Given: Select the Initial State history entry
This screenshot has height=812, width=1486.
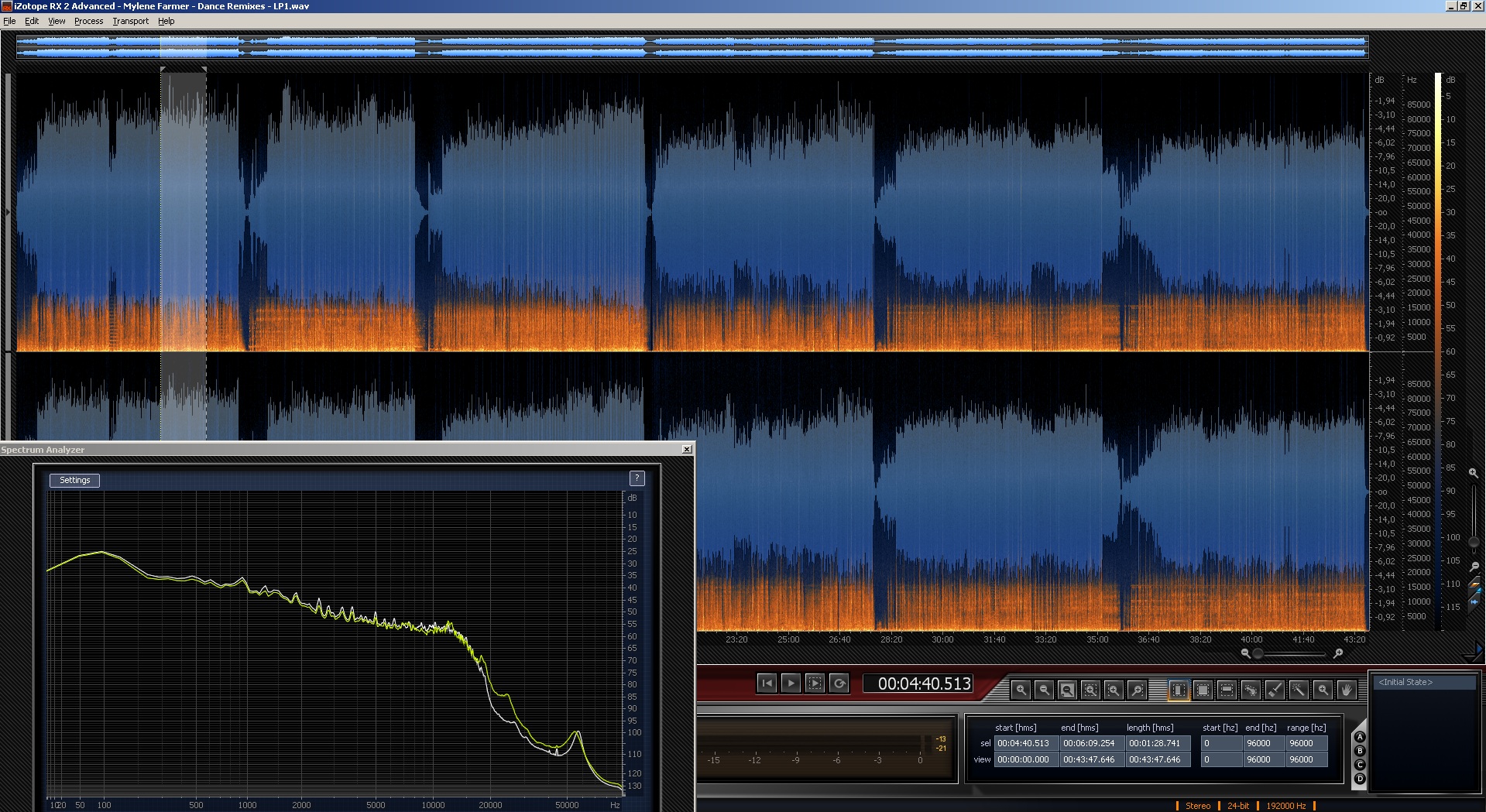Looking at the screenshot, I should point(1423,682).
